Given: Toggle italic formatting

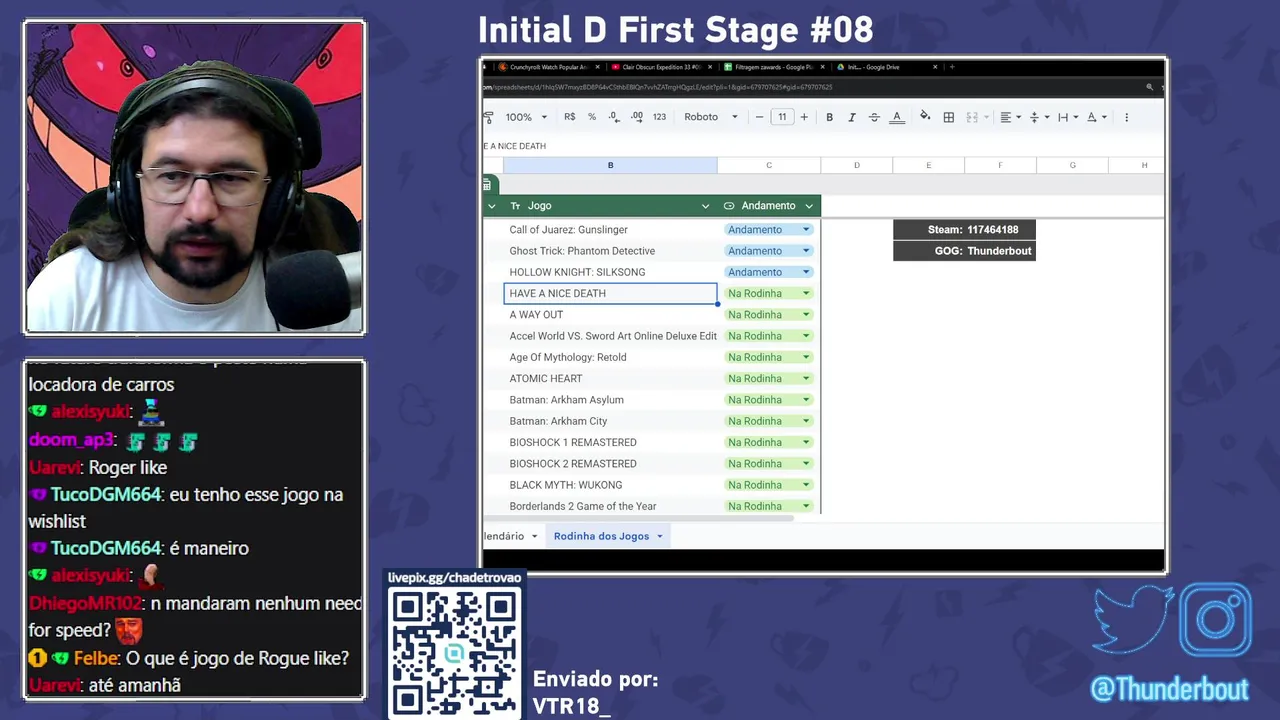Looking at the screenshot, I should 852,117.
